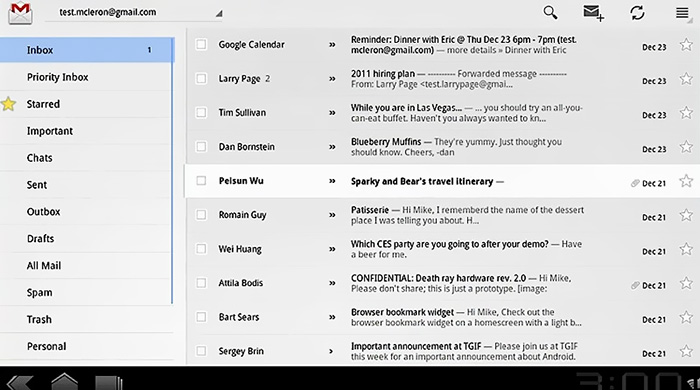
Task: Open the Priority Inbox label
Action: (87, 77)
